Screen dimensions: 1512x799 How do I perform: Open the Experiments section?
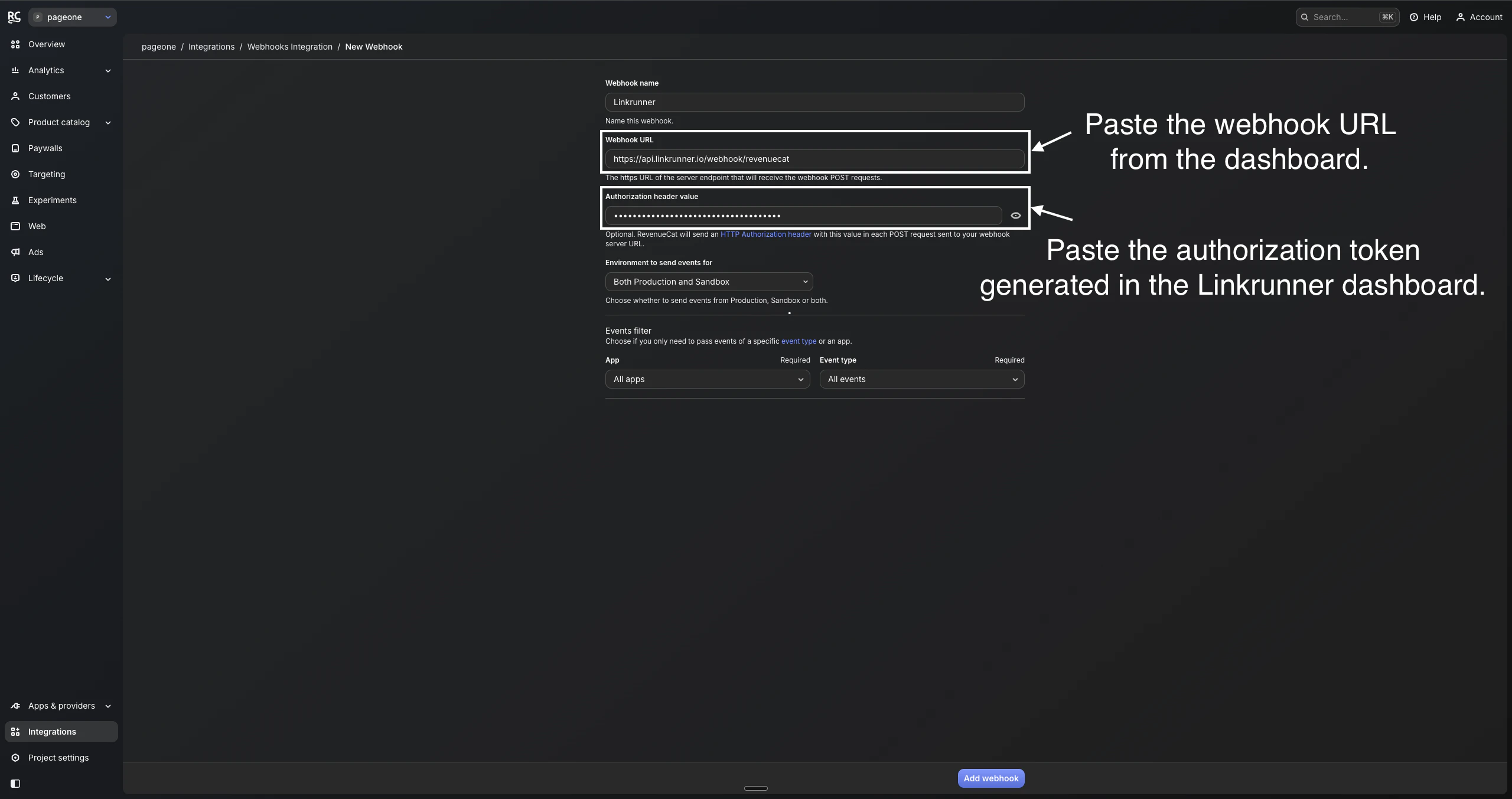coord(53,200)
